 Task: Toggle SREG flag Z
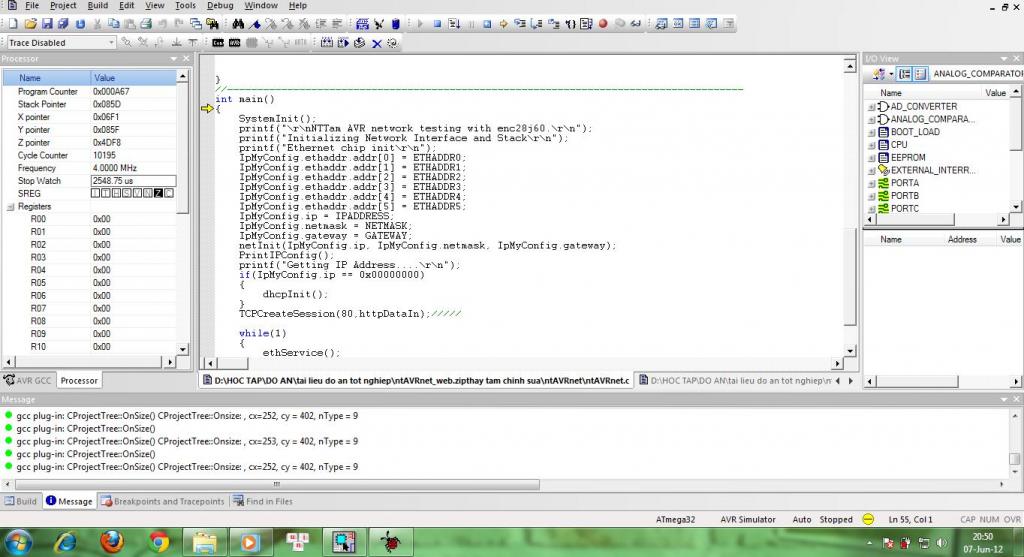[158, 193]
